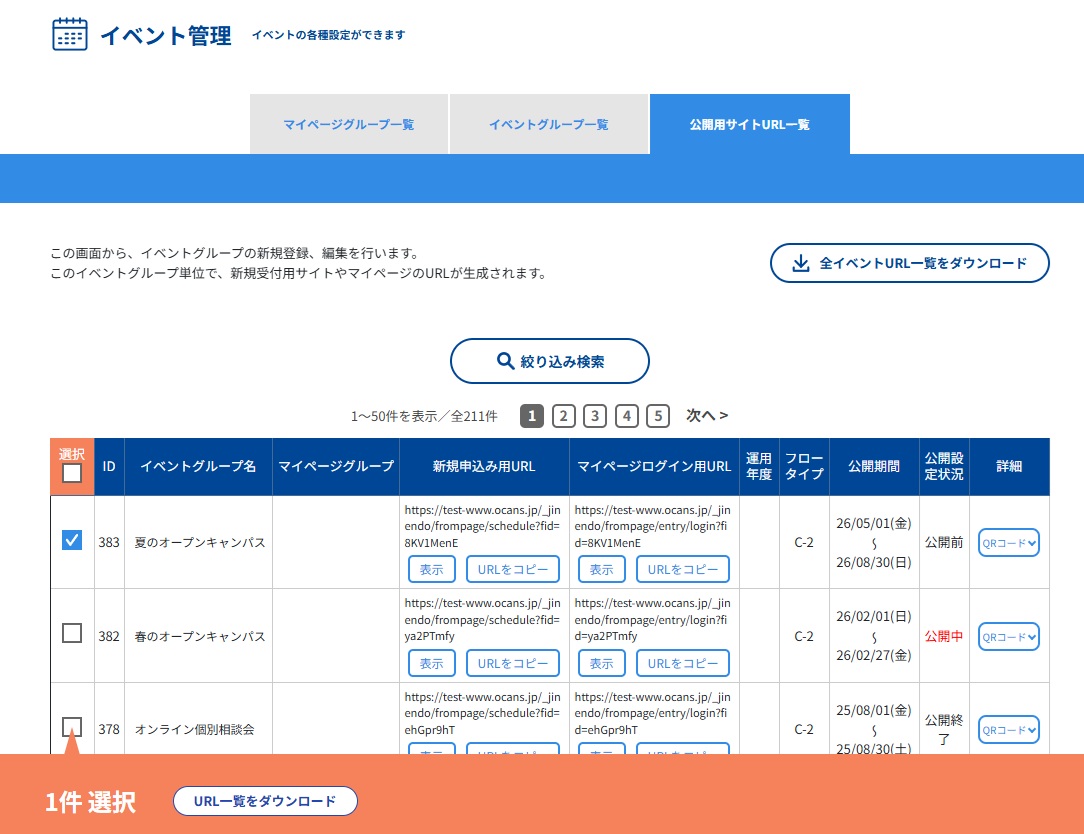Go to page 5 of results
The width and height of the screenshot is (1084, 834).
658,416
